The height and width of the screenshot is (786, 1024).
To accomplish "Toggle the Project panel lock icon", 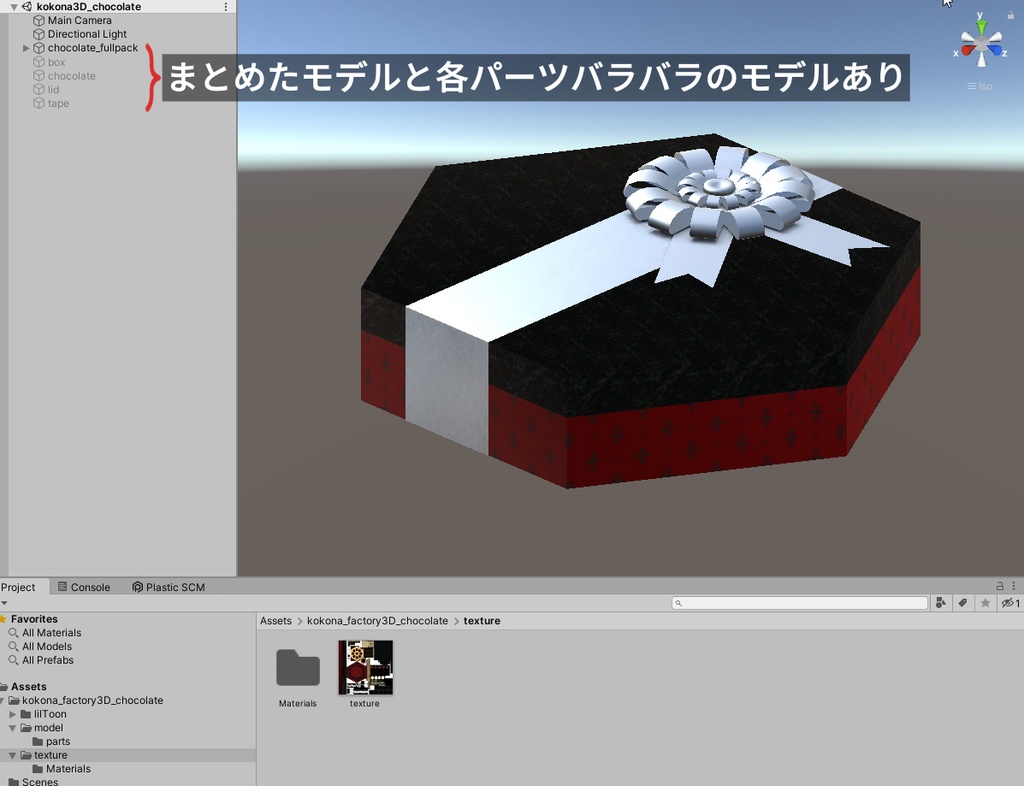I will point(1000,586).
